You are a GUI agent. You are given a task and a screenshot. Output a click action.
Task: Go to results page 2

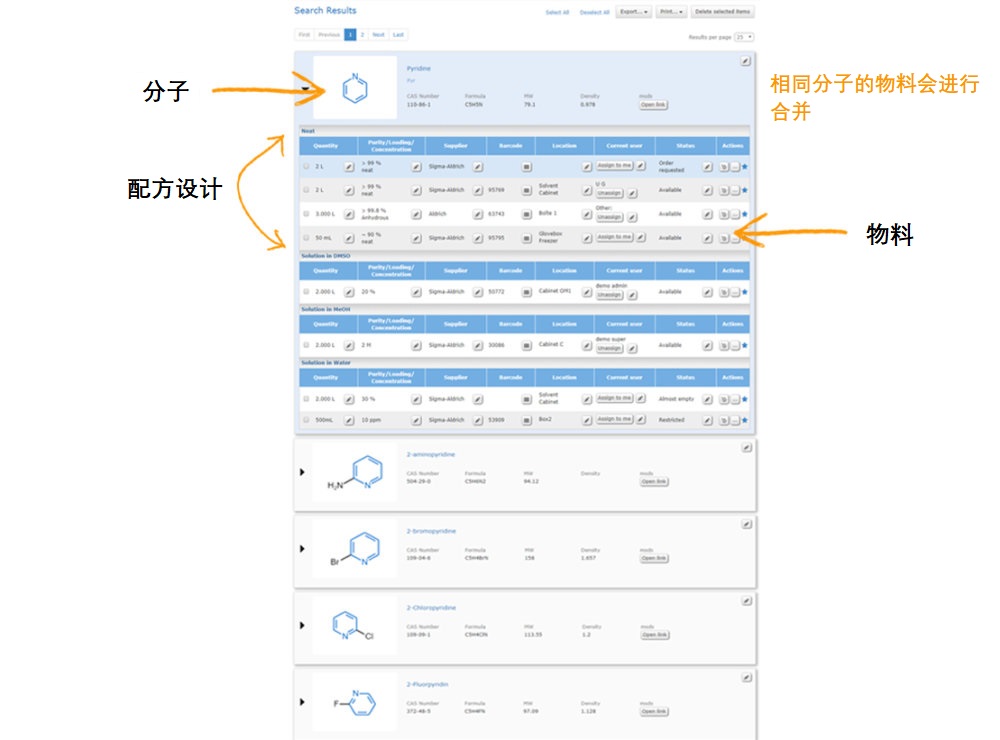(362, 35)
